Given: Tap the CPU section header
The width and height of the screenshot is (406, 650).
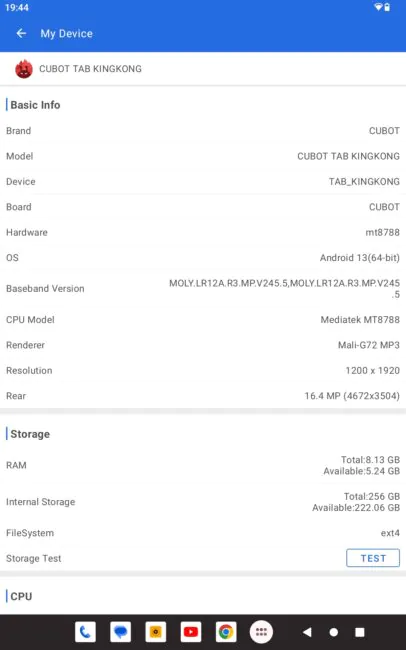Looking at the screenshot, I should pos(21,596).
